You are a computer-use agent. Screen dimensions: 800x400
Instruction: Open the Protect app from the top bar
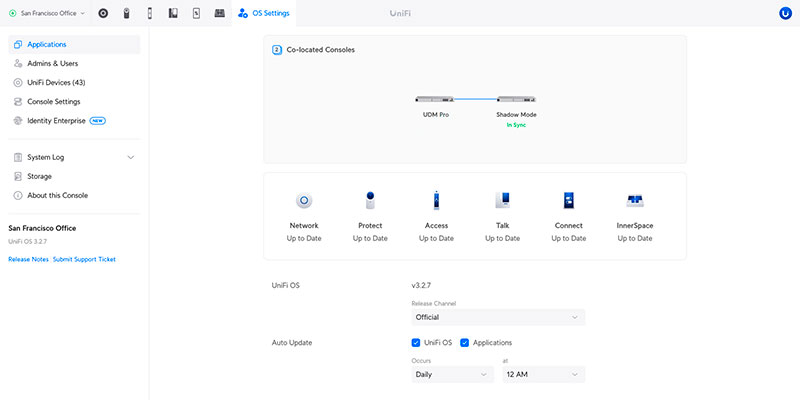pos(127,13)
